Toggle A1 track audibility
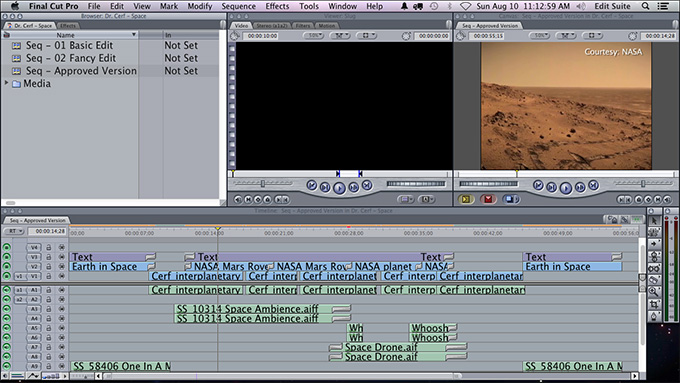The image size is (680, 383). coord(7,290)
